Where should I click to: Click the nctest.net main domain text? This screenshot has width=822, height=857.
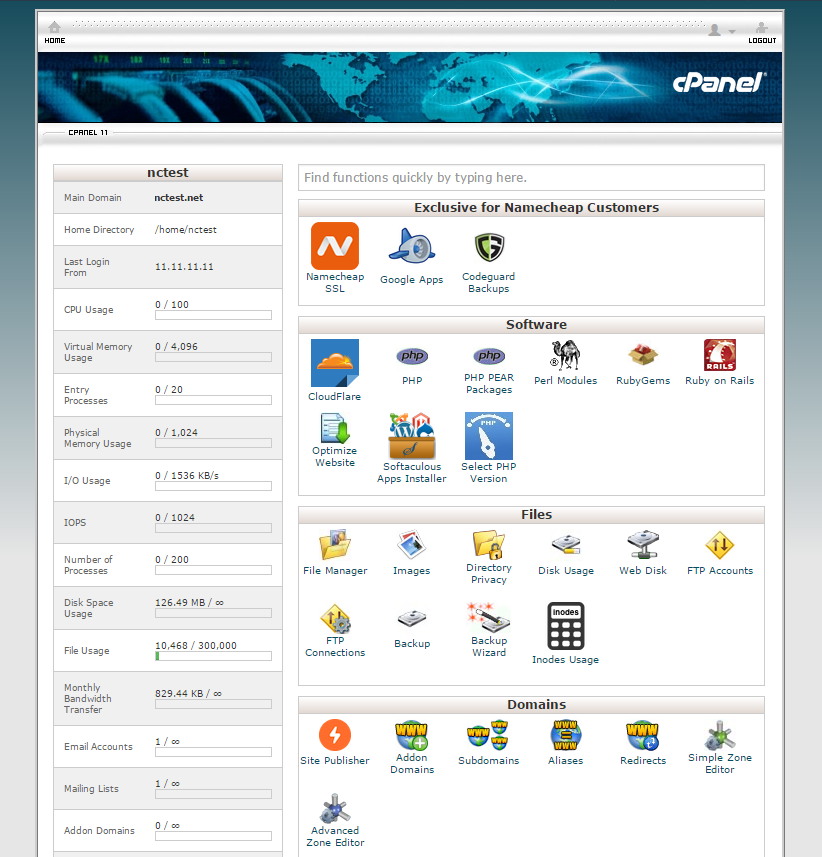[x=178, y=198]
